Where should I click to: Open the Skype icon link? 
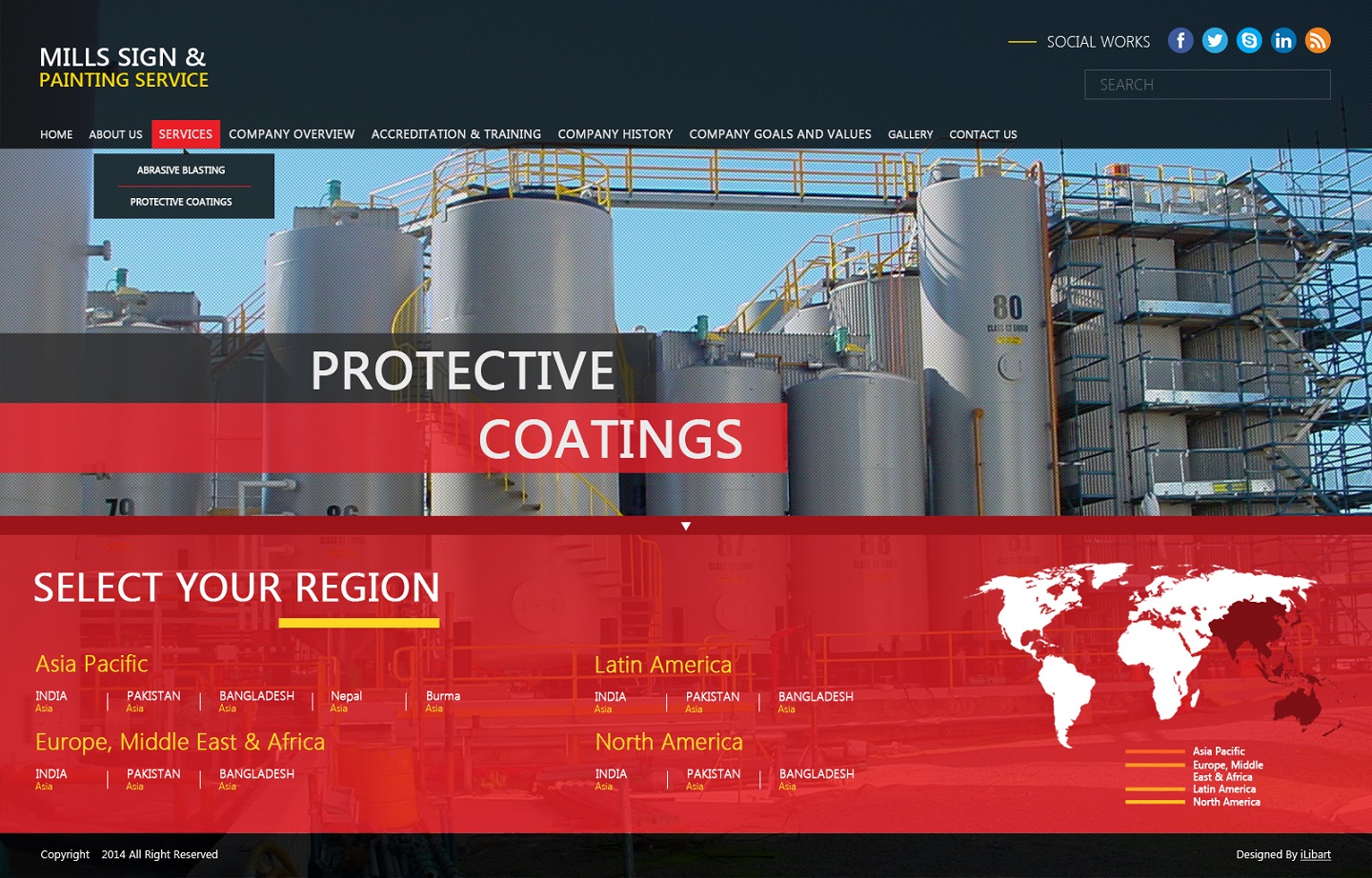[1249, 41]
